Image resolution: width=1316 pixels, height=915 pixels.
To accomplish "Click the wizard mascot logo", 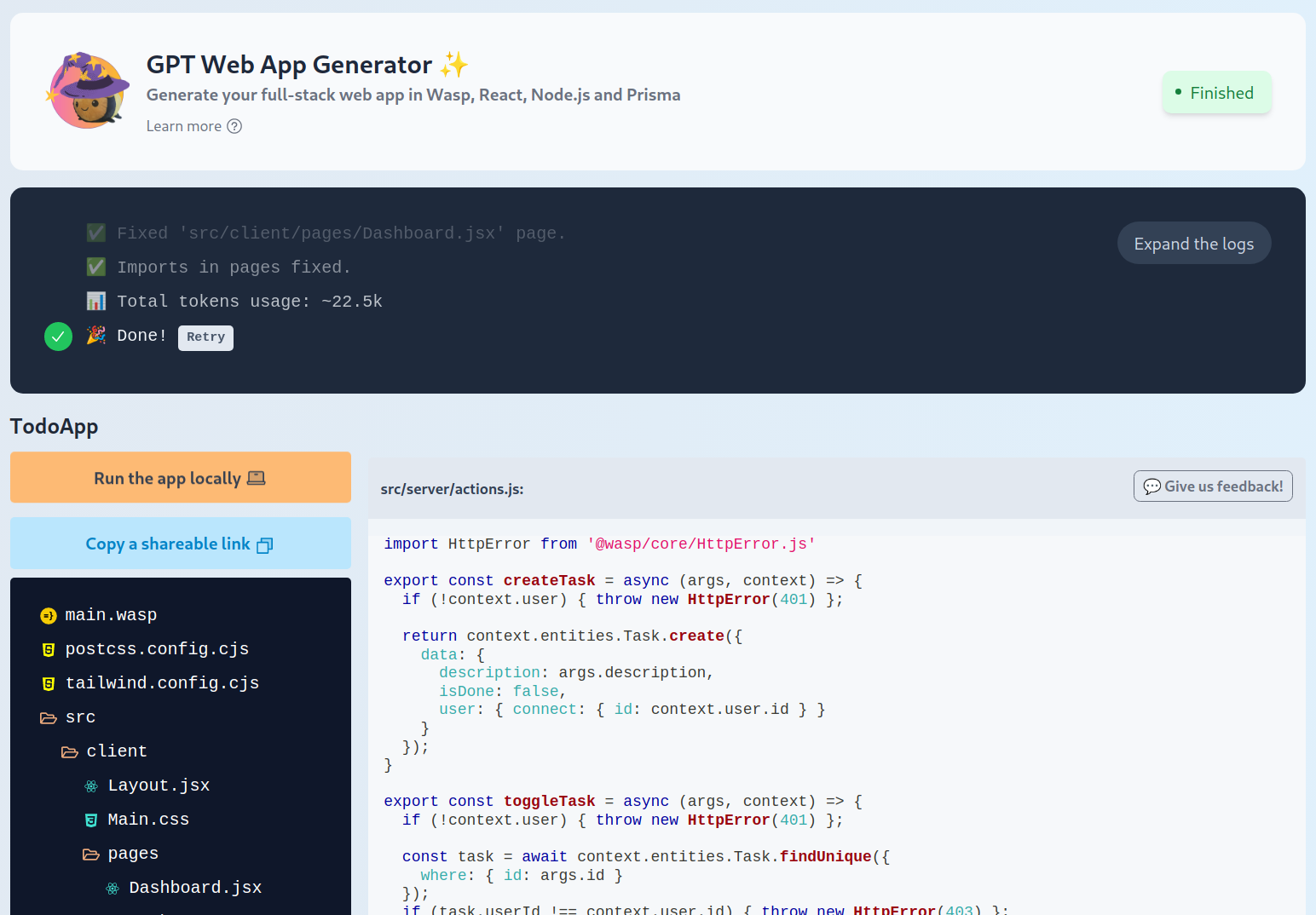I will 88,91.
